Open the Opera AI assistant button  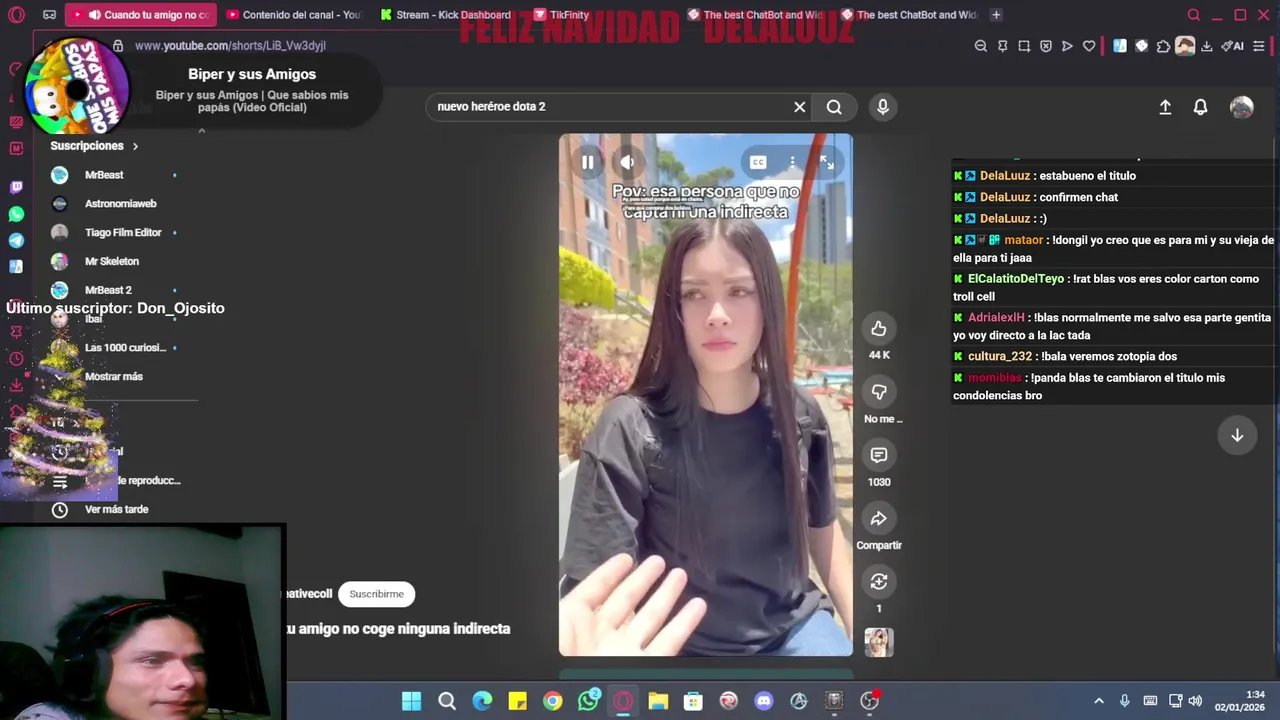(1233, 46)
